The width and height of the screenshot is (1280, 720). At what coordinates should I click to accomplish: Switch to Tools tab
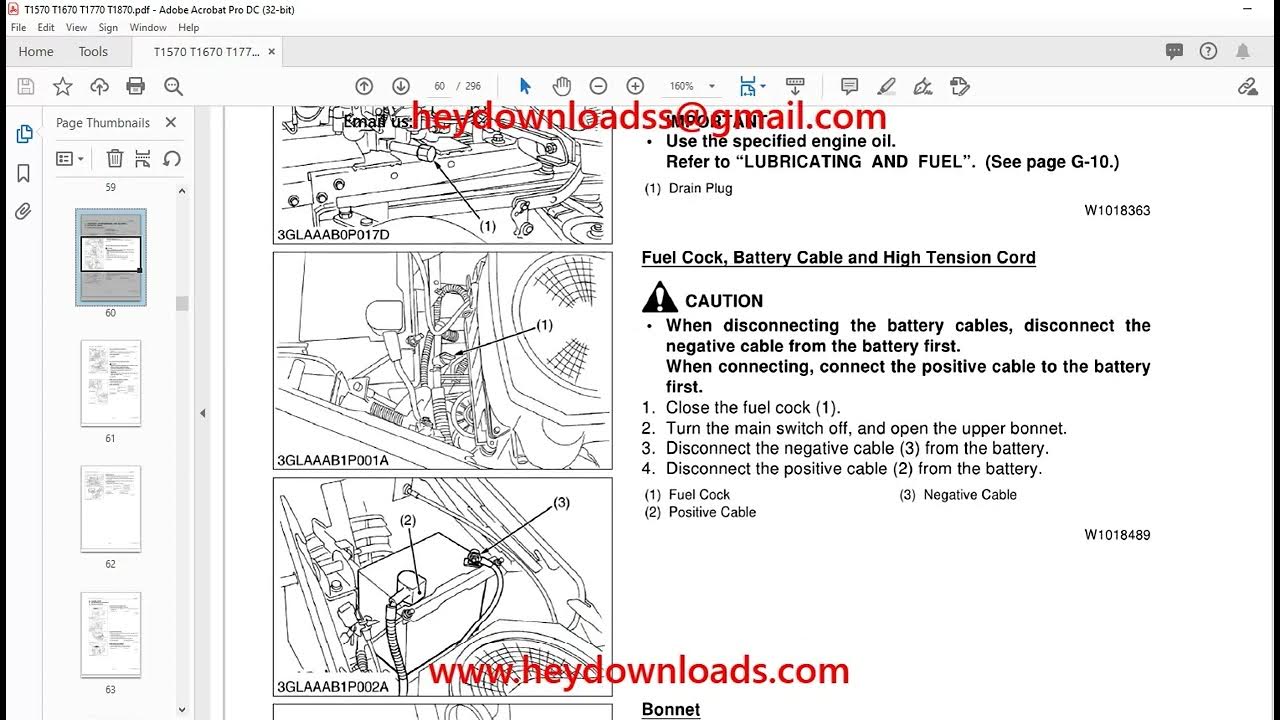click(x=93, y=51)
